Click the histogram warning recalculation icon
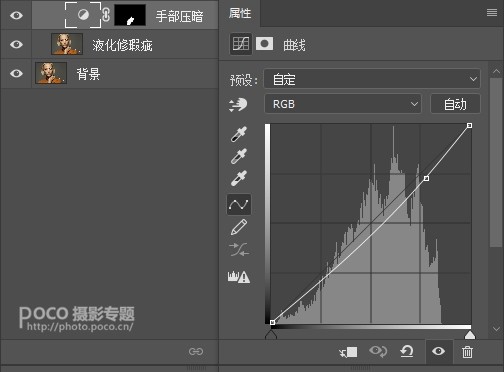This screenshot has width=504, height=372. point(239,277)
